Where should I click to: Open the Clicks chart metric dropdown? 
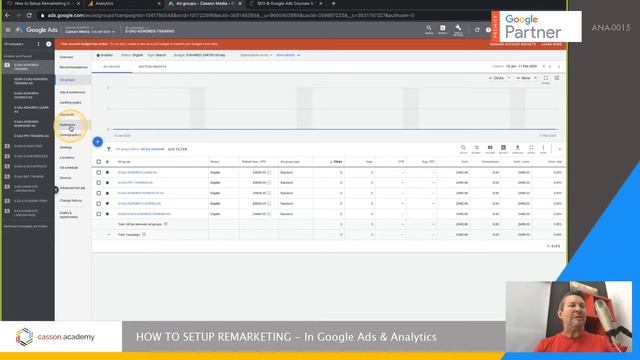500,78
